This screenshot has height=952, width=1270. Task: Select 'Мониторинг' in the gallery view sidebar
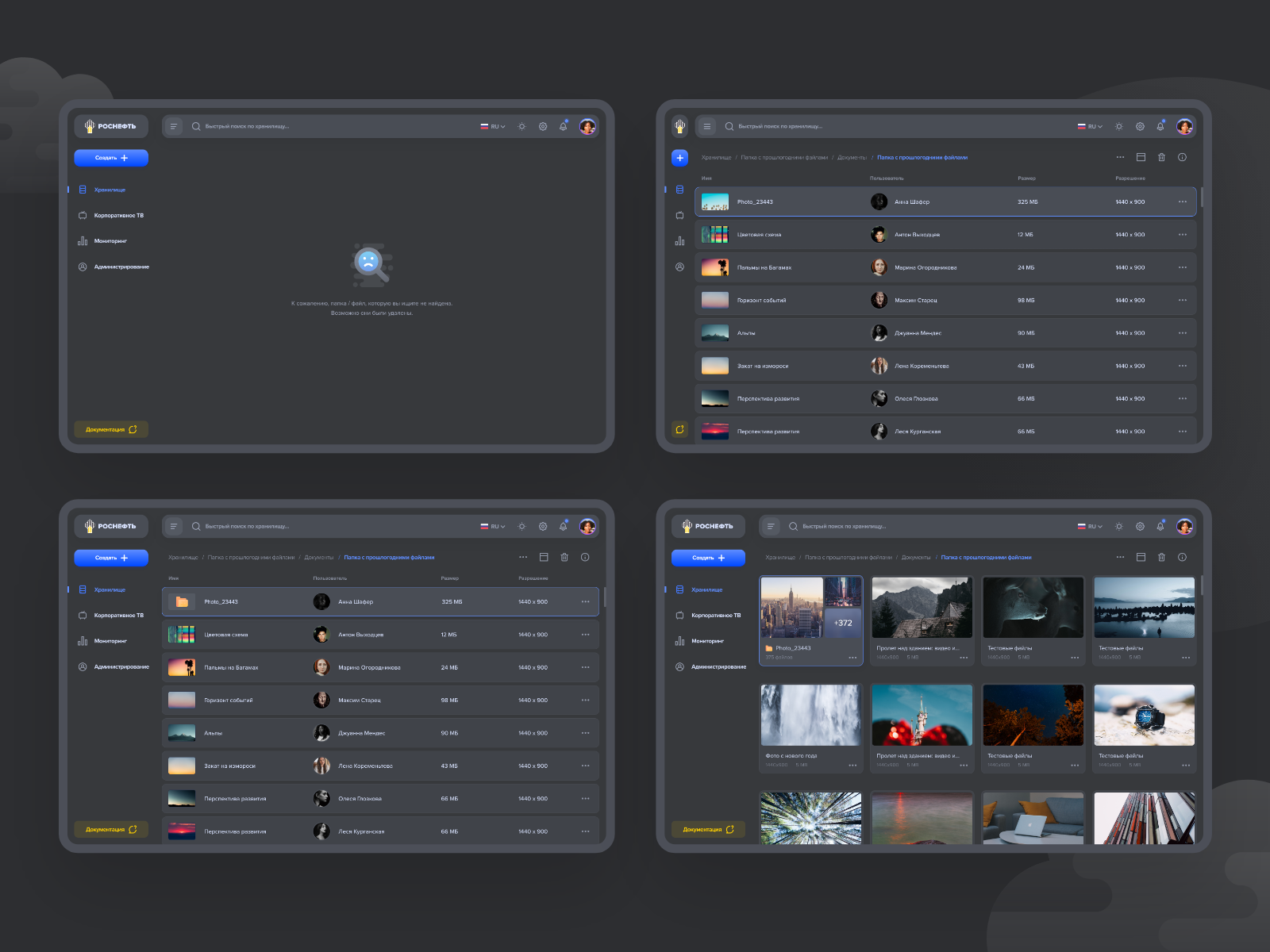coord(706,641)
